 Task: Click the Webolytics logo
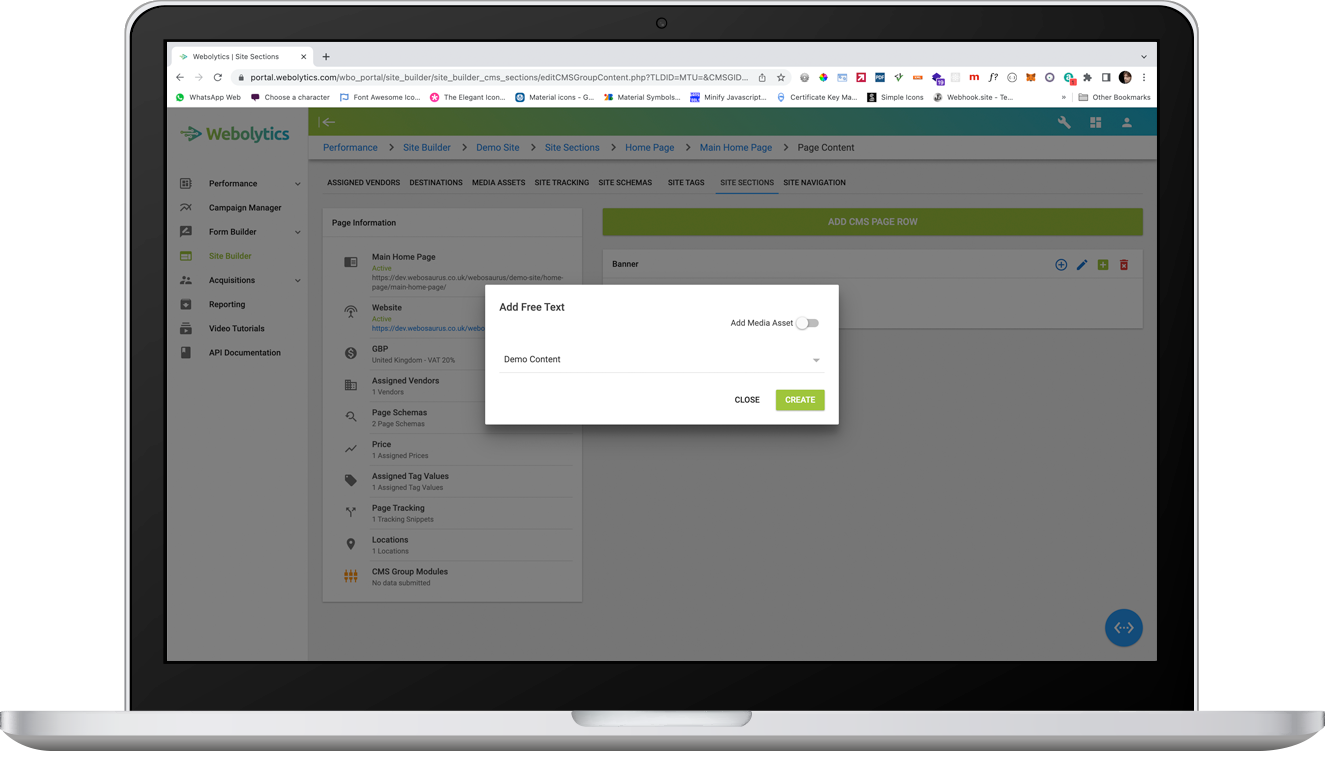click(235, 134)
